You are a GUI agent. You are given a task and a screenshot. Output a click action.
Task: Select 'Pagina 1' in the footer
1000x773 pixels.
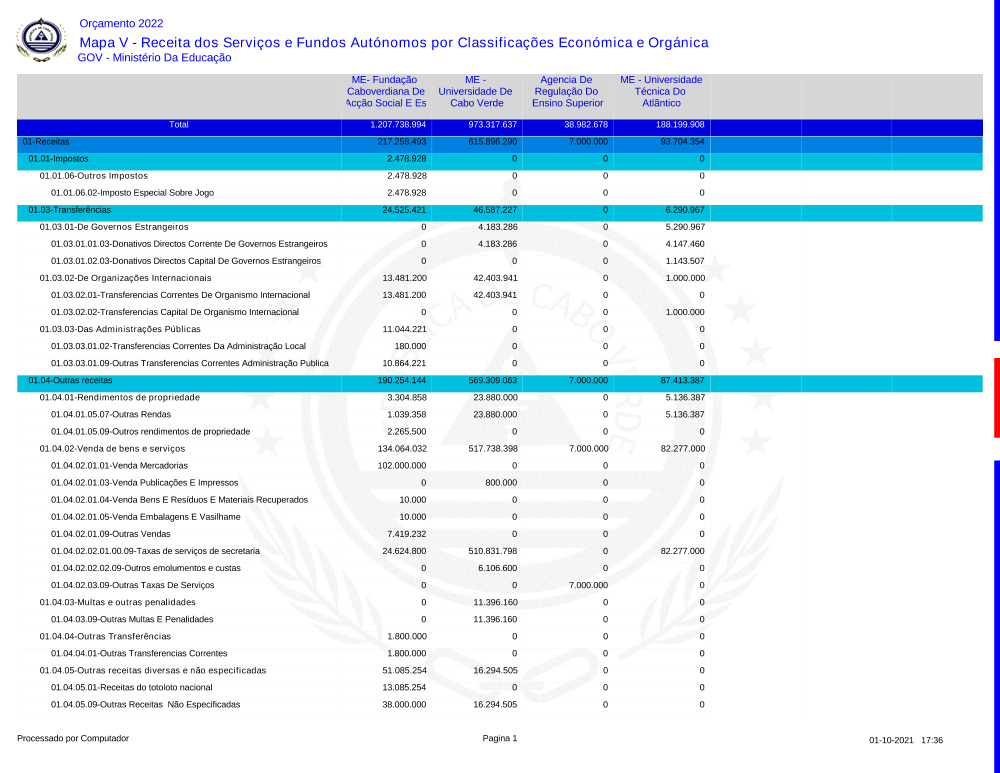coord(500,739)
